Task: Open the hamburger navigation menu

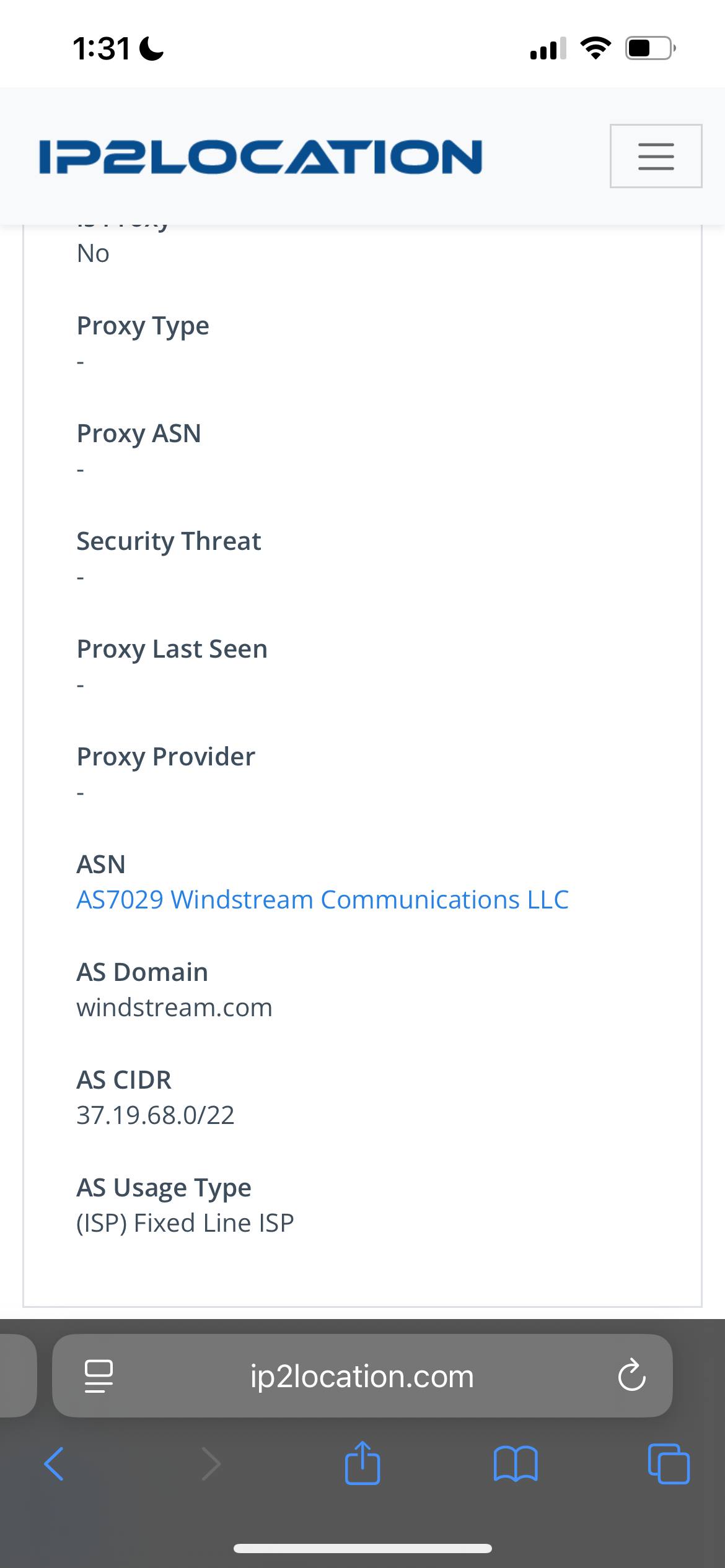Action: point(656,156)
